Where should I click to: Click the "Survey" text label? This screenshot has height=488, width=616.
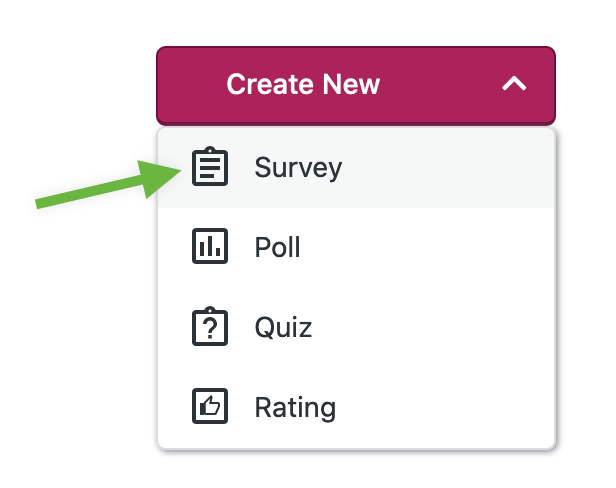pos(298,167)
